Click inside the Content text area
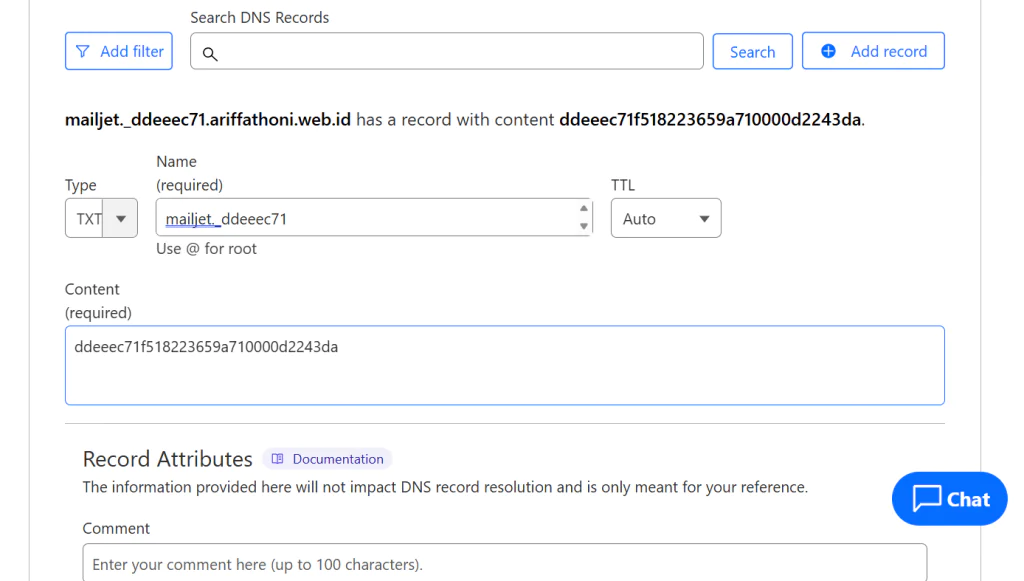 [505, 366]
